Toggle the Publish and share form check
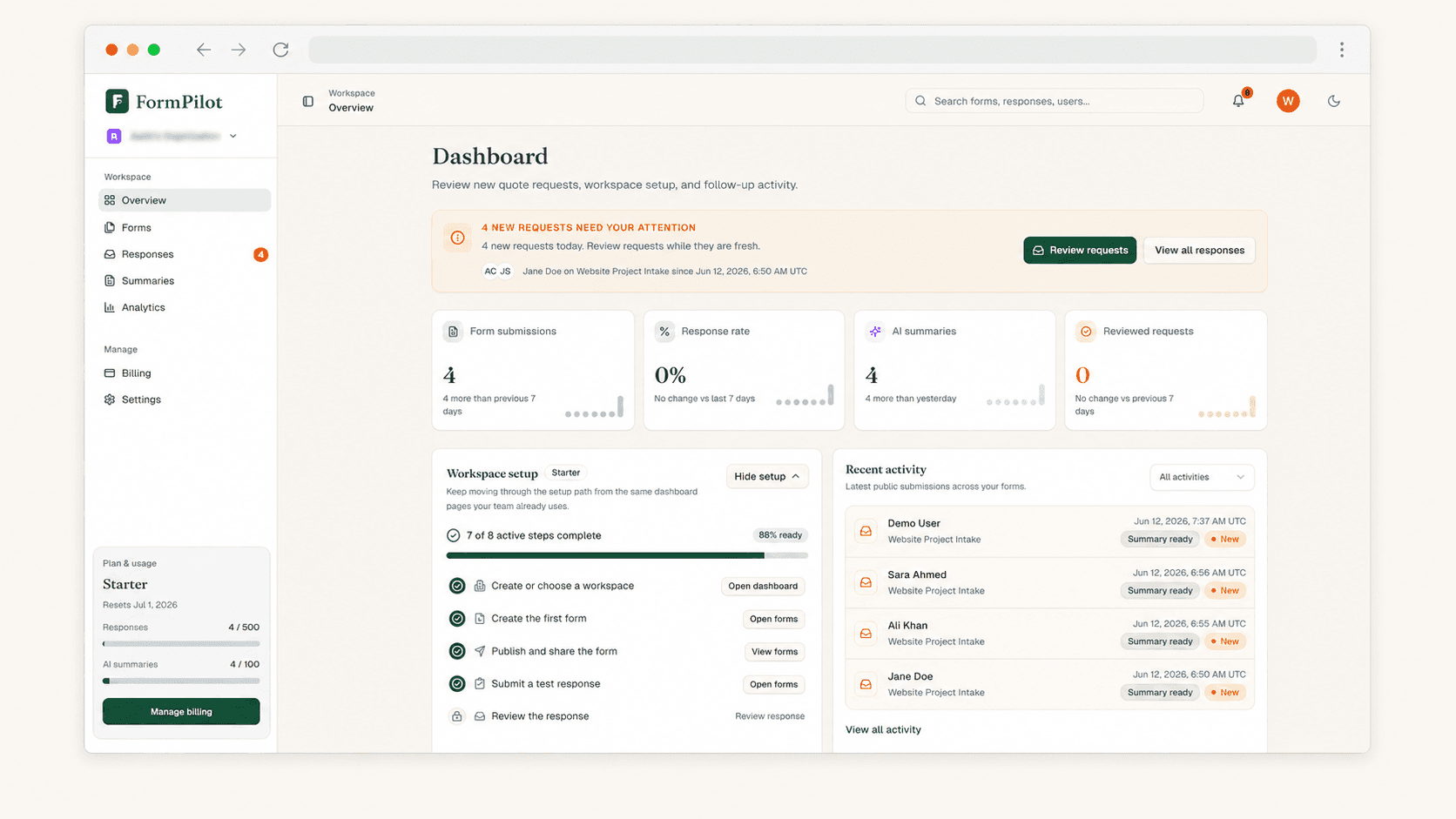The height and width of the screenshot is (819, 1456). (457, 651)
